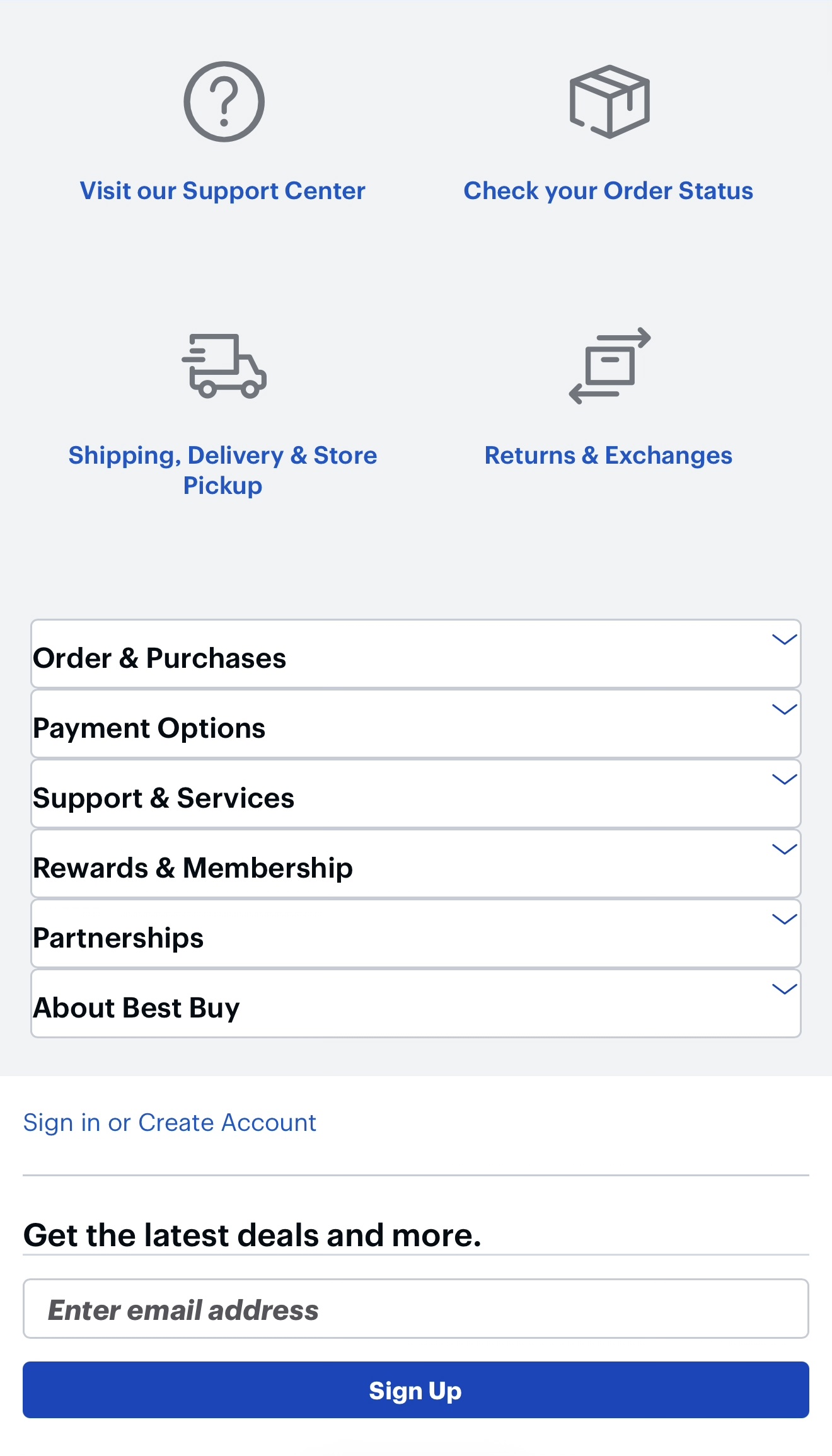
Task: Open Shipping, Delivery & Store Pickup link
Action: coord(222,470)
